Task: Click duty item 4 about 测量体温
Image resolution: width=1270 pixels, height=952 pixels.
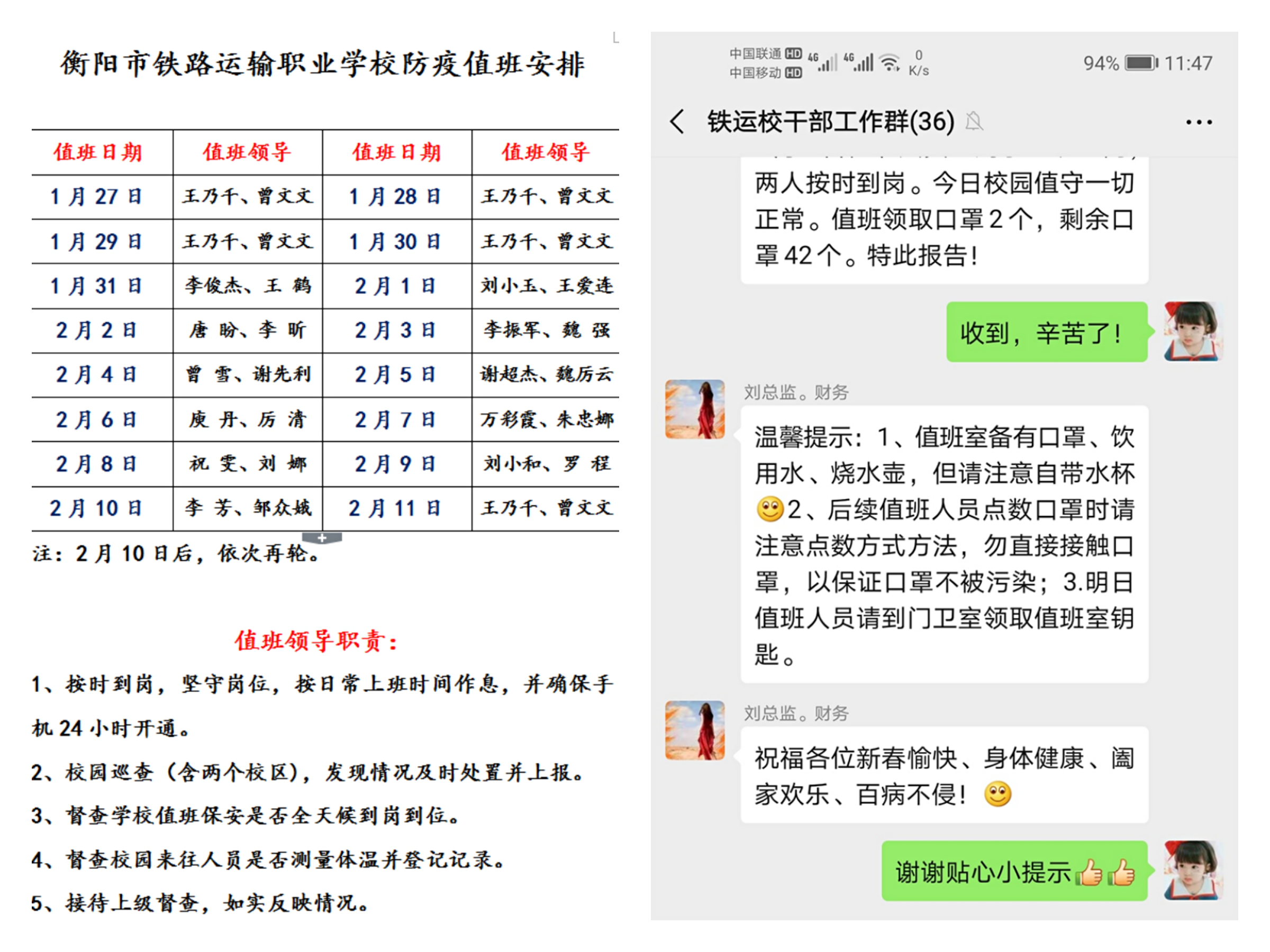Action: click(268, 859)
